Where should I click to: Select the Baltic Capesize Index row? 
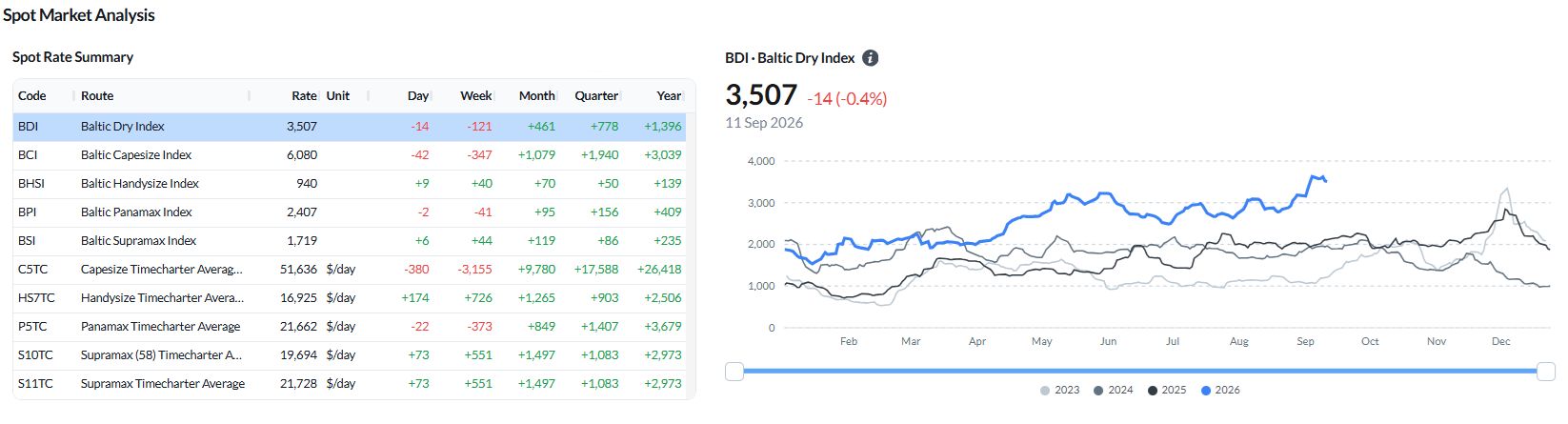coord(350,155)
